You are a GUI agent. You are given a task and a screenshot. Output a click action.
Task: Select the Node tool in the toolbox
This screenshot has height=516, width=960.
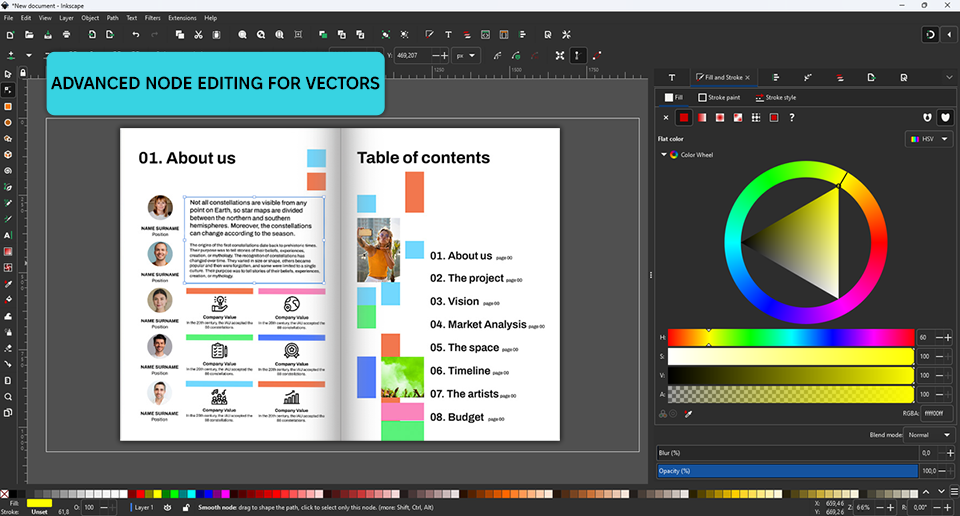pyautogui.click(x=8, y=90)
